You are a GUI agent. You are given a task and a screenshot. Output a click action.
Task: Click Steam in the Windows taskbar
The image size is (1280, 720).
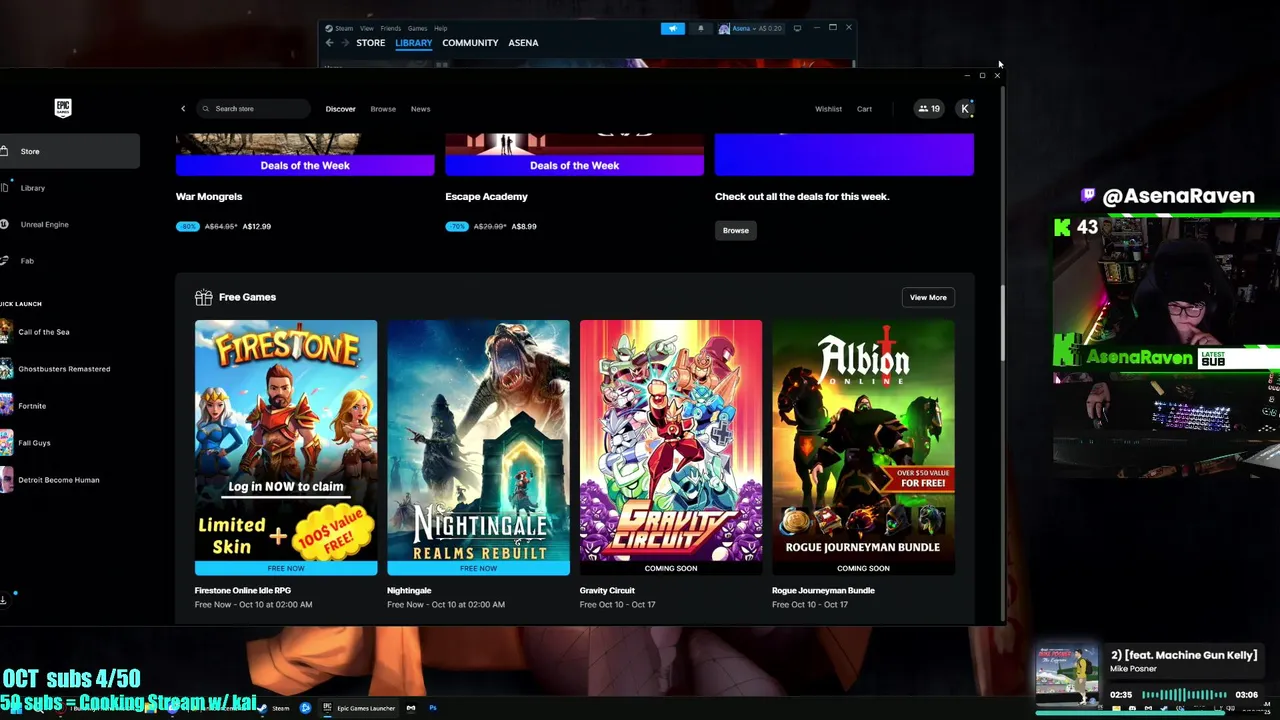(276, 708)
